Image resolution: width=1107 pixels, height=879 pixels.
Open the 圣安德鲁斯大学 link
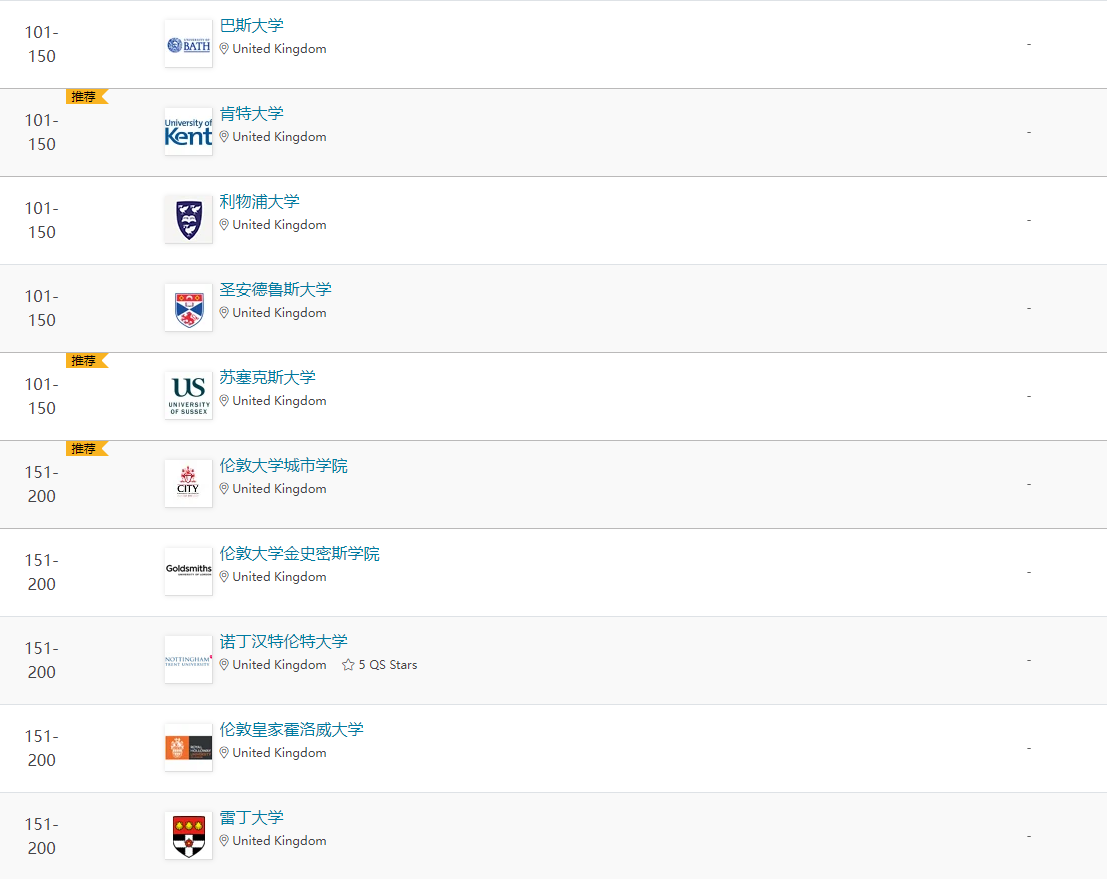275,289
